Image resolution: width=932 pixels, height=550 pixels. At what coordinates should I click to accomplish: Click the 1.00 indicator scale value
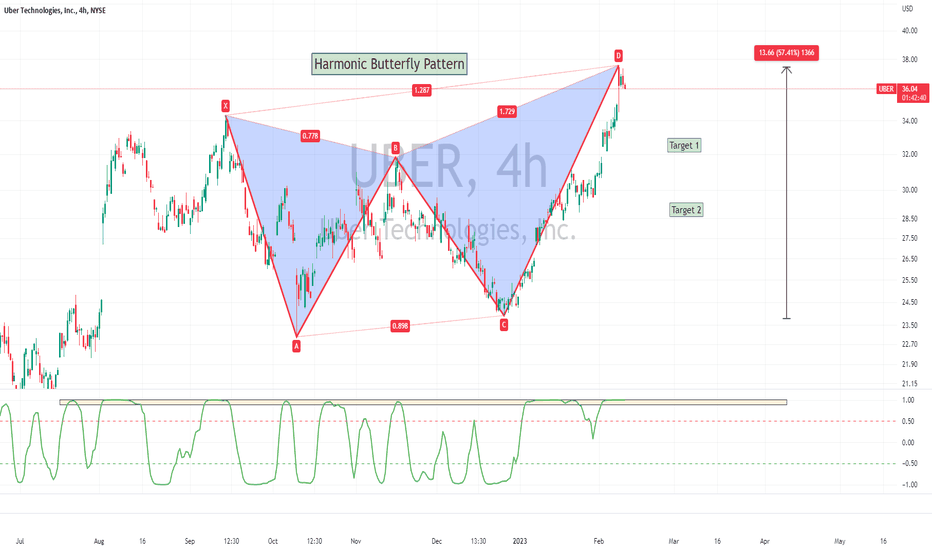click(x=908, y=400)
